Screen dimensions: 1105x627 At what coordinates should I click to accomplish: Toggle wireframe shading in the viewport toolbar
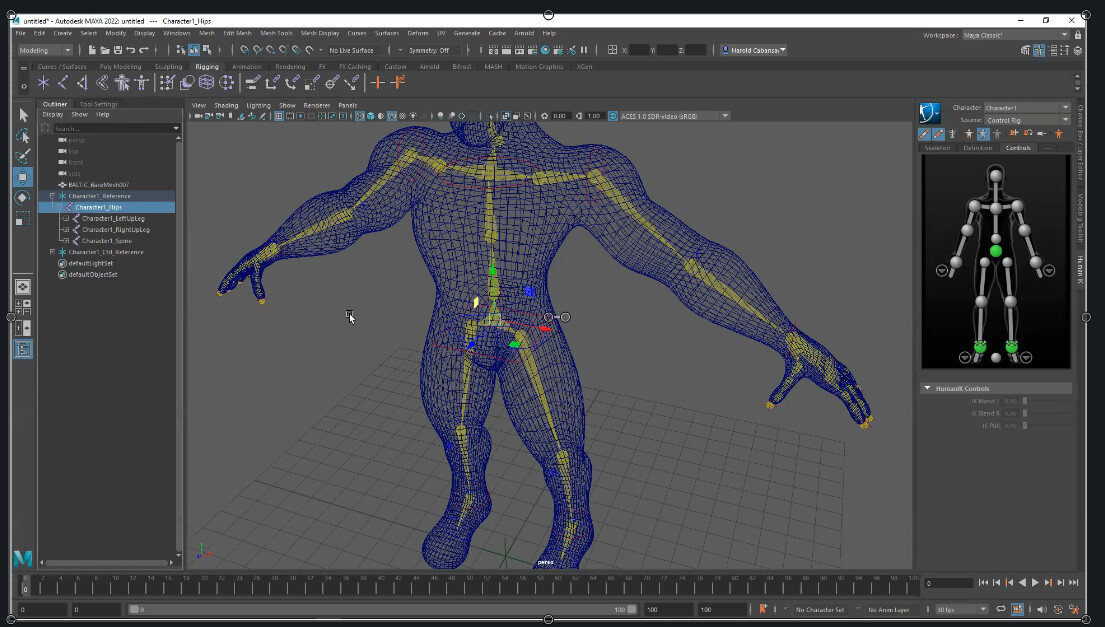tap(359, 117)
